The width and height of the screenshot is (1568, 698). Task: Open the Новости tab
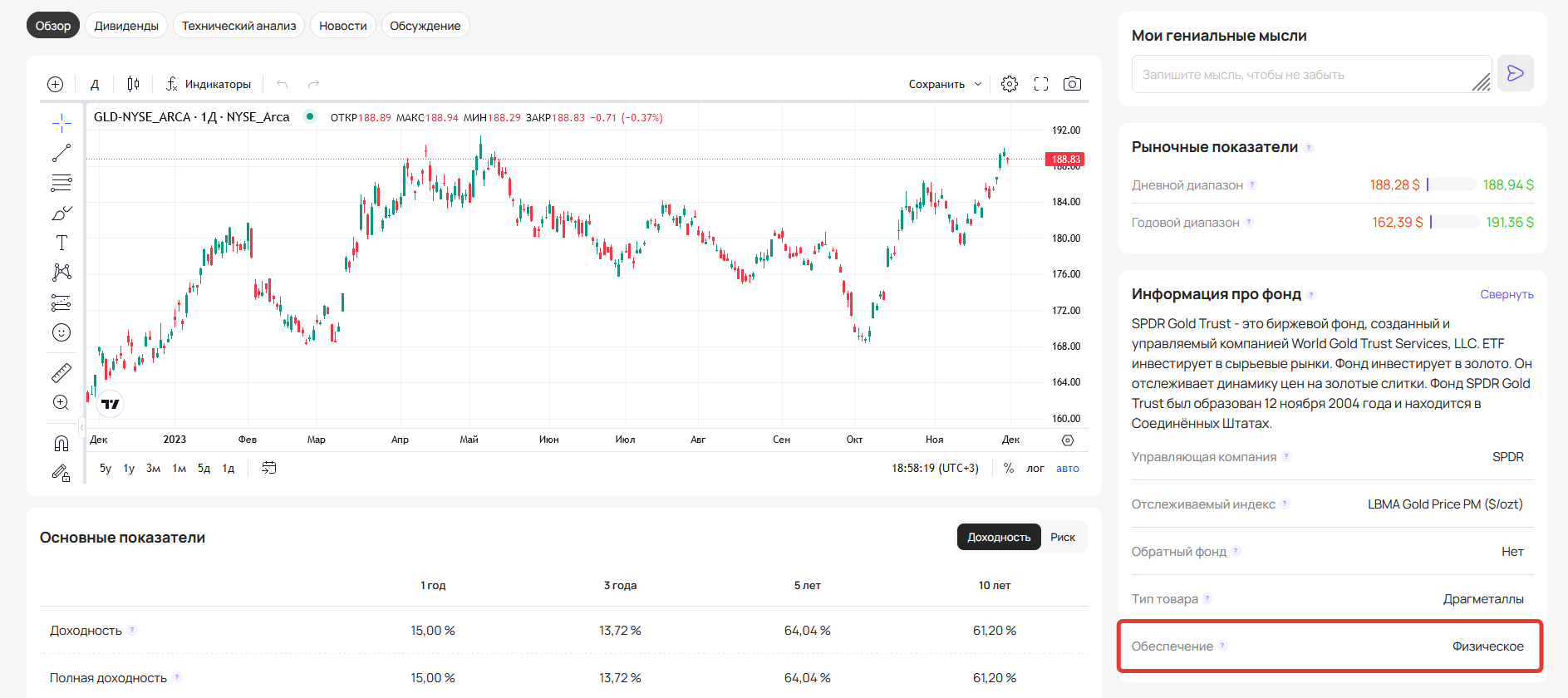tap(343, 26)
